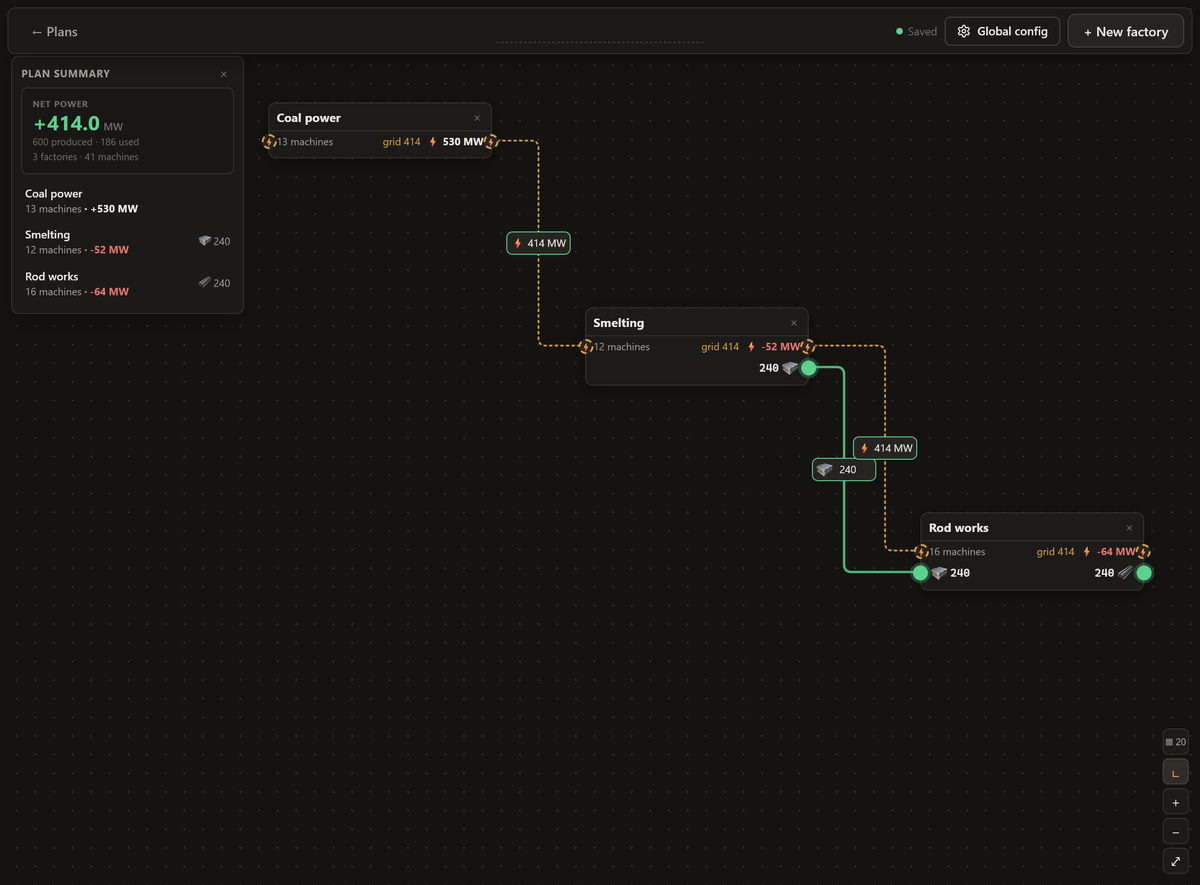Create a New factory
The image size is (1200, 885).
pyautogui.click(x=1126, y=31)
